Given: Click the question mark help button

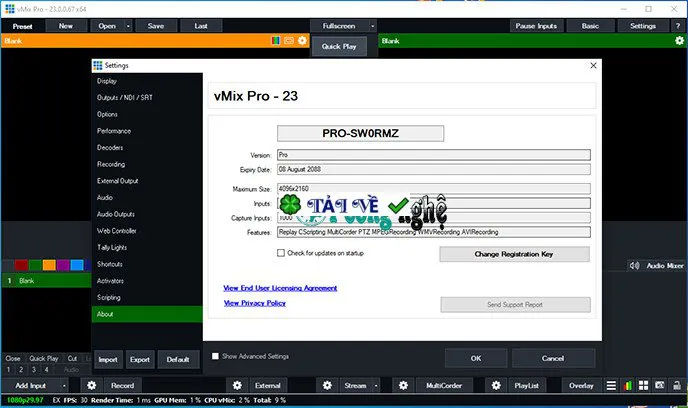Looking at the screenshot, I should point(678,26).
